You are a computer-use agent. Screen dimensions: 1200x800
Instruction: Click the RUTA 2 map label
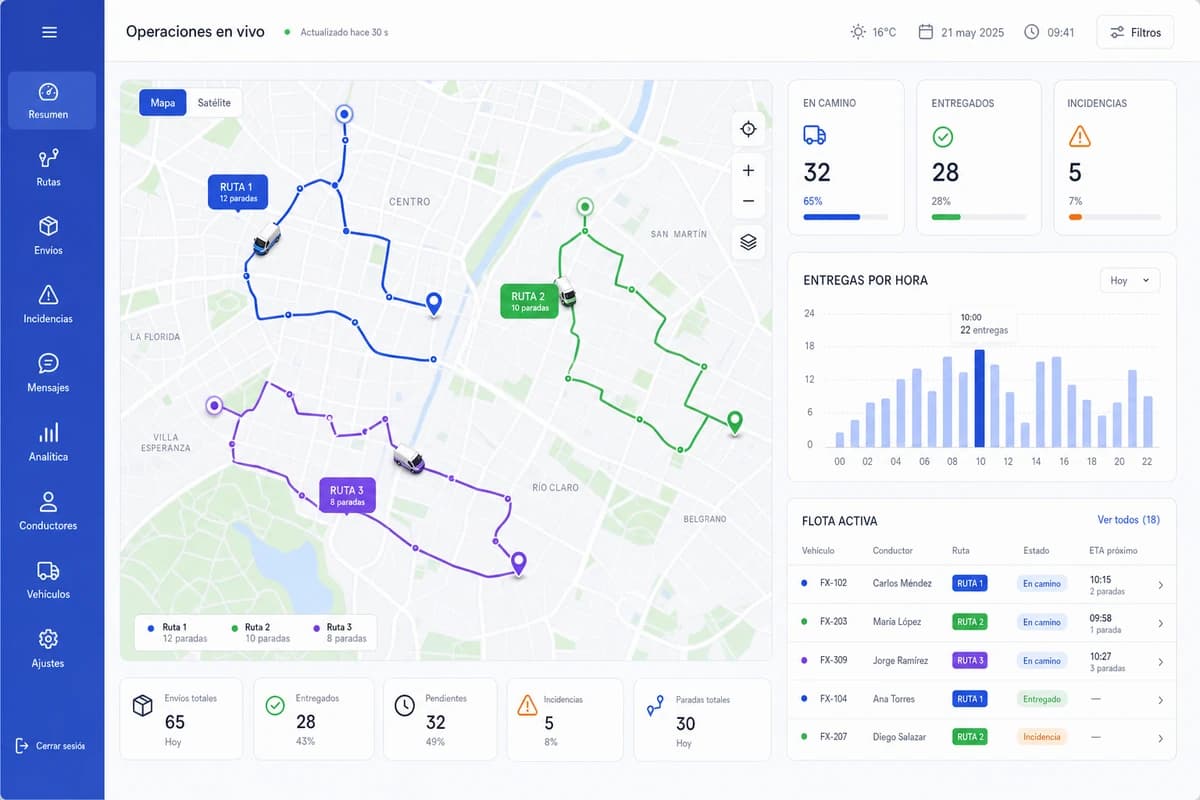(x=529, y=301)
